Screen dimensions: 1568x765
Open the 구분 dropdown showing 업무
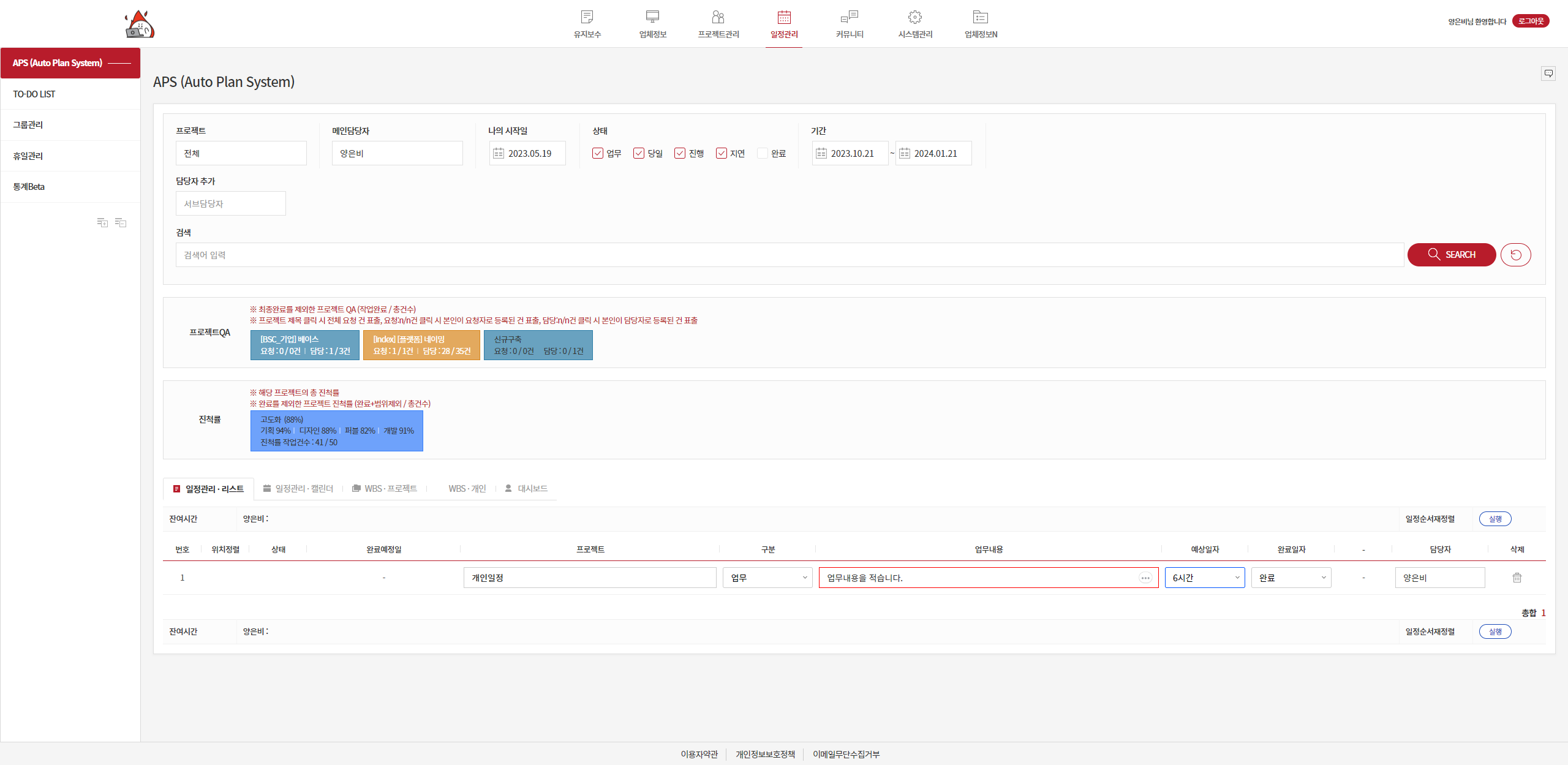click(767, 578)
